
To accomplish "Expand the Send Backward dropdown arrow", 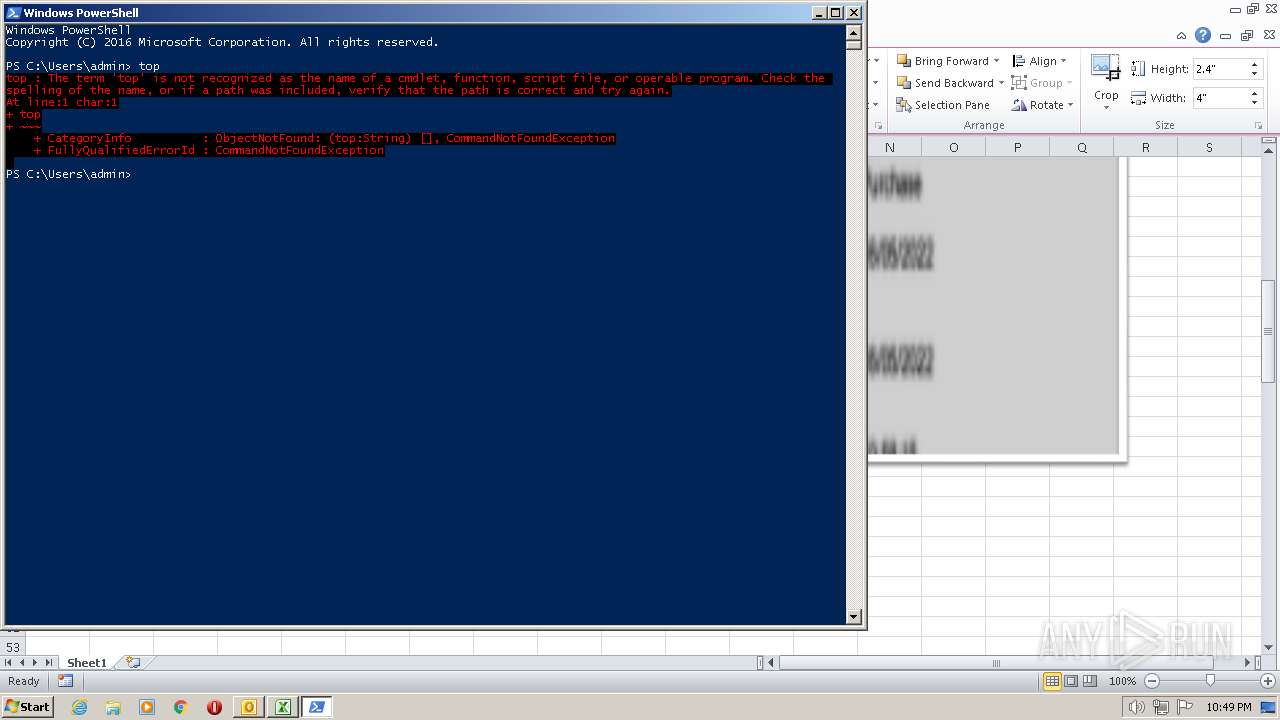I will click(x=1001, y=83).
